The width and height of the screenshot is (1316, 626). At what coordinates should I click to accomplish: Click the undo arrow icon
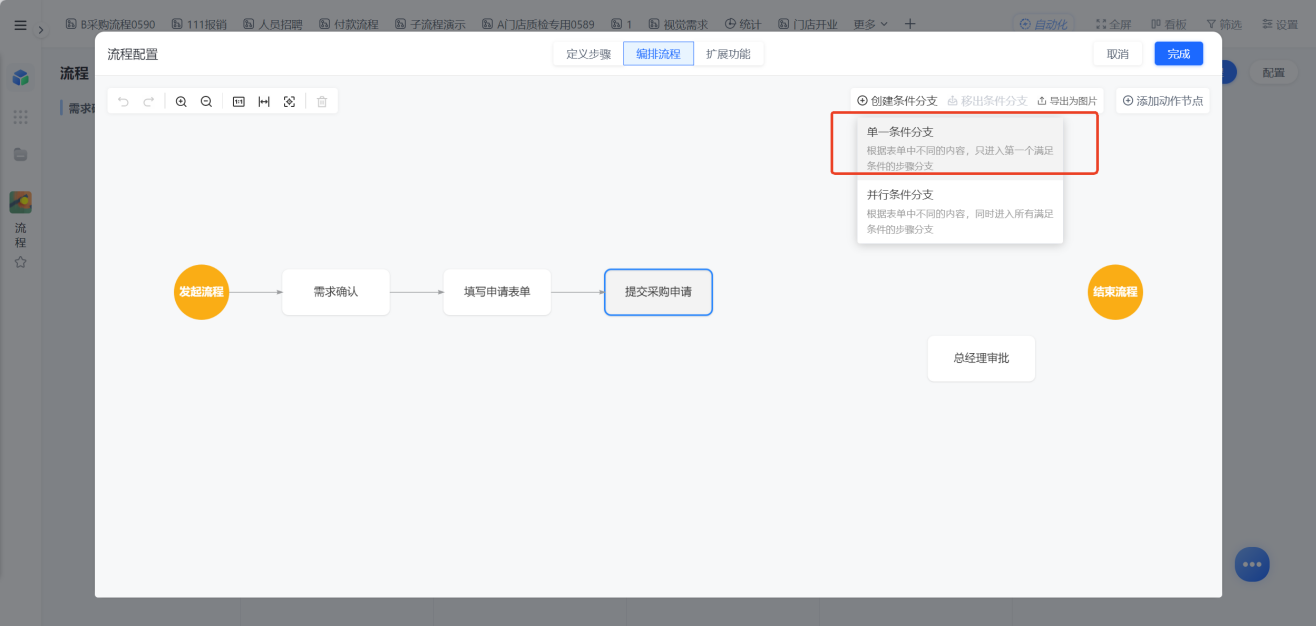pos(124,101)
